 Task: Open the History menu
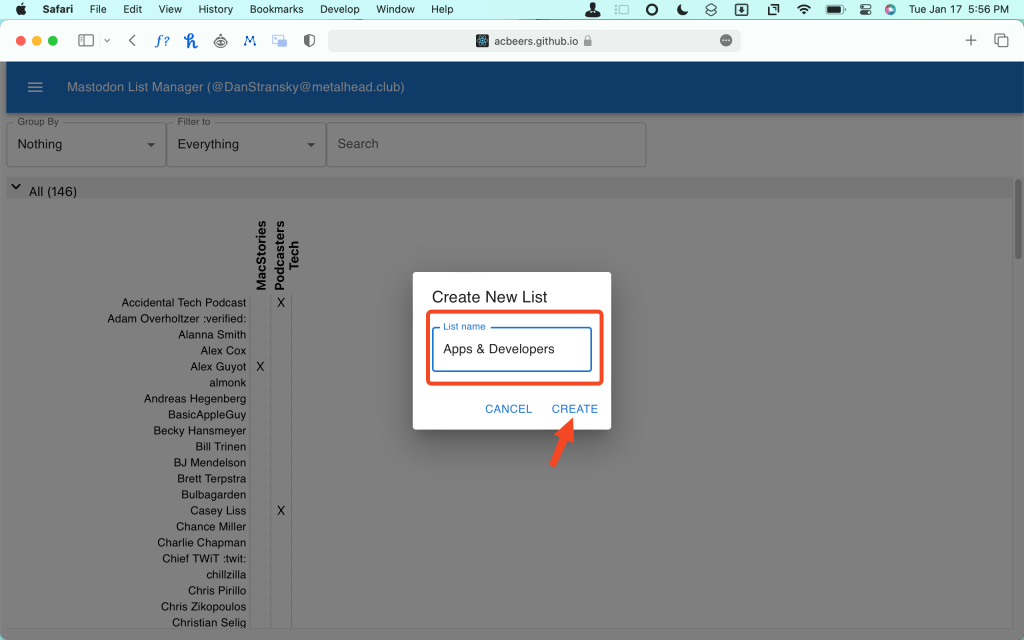[215, 9]
